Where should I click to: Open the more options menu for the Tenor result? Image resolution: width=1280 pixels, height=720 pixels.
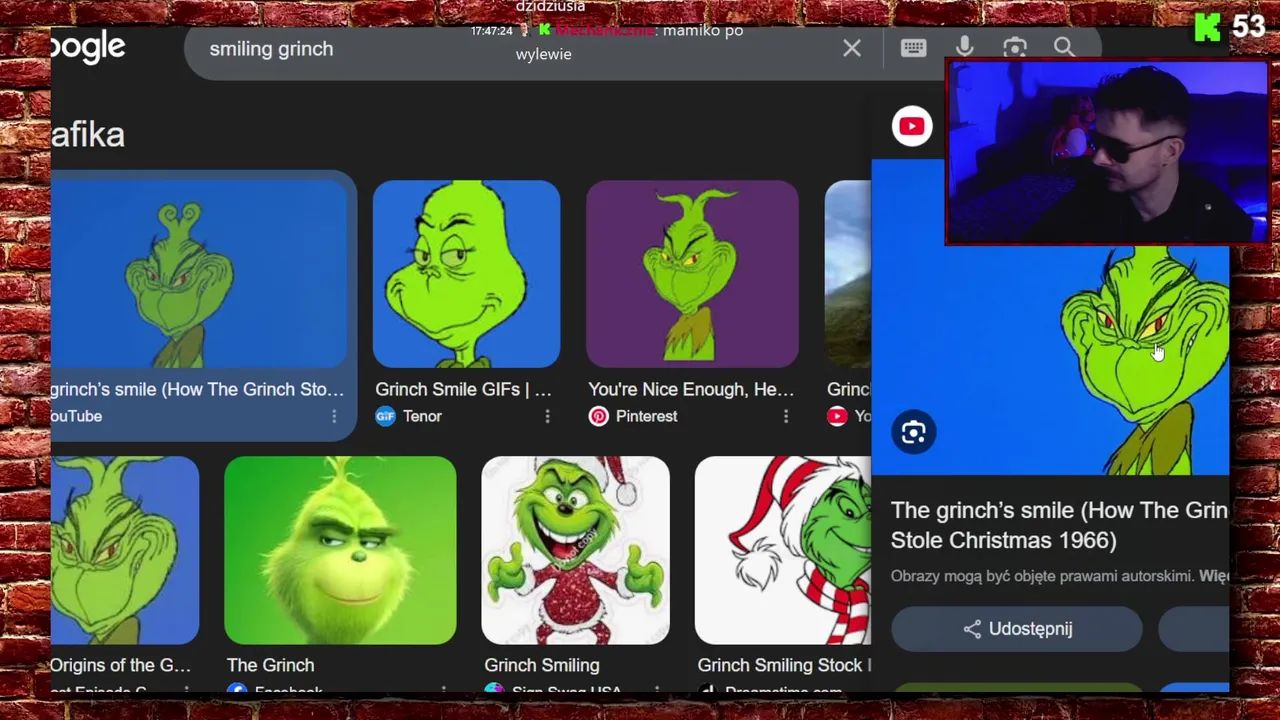click(x=547, y=416)
